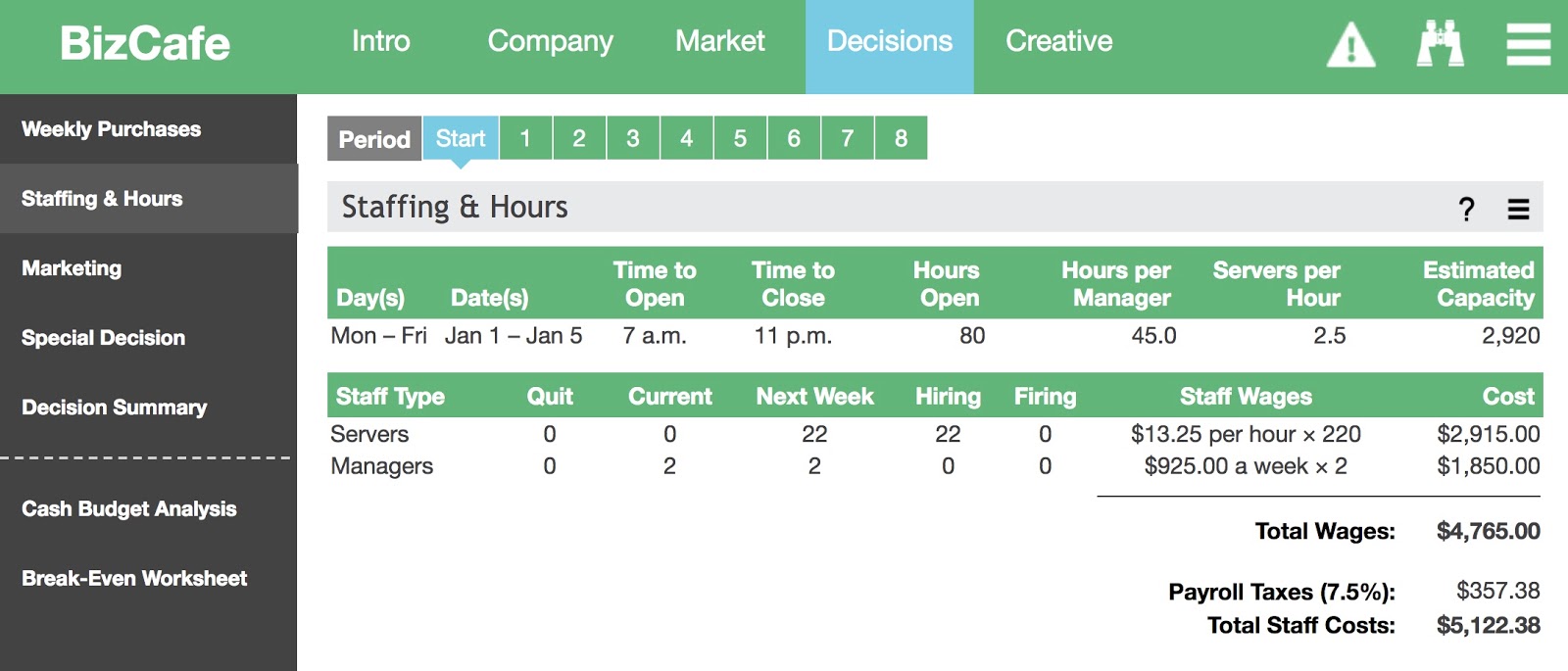Switch to the Intro tab

[x=382, y=42]
